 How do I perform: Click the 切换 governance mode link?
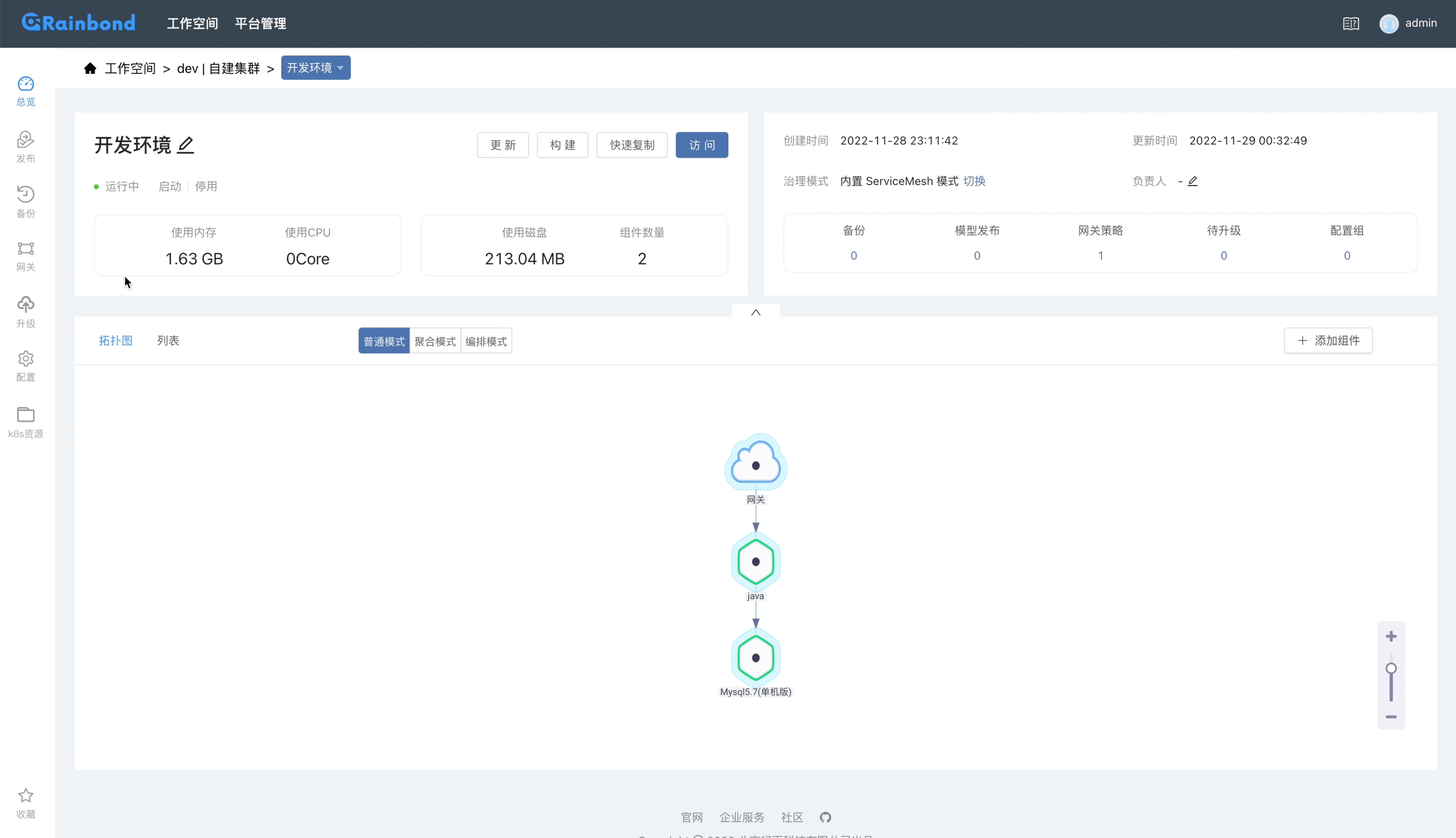pos(974,181)
